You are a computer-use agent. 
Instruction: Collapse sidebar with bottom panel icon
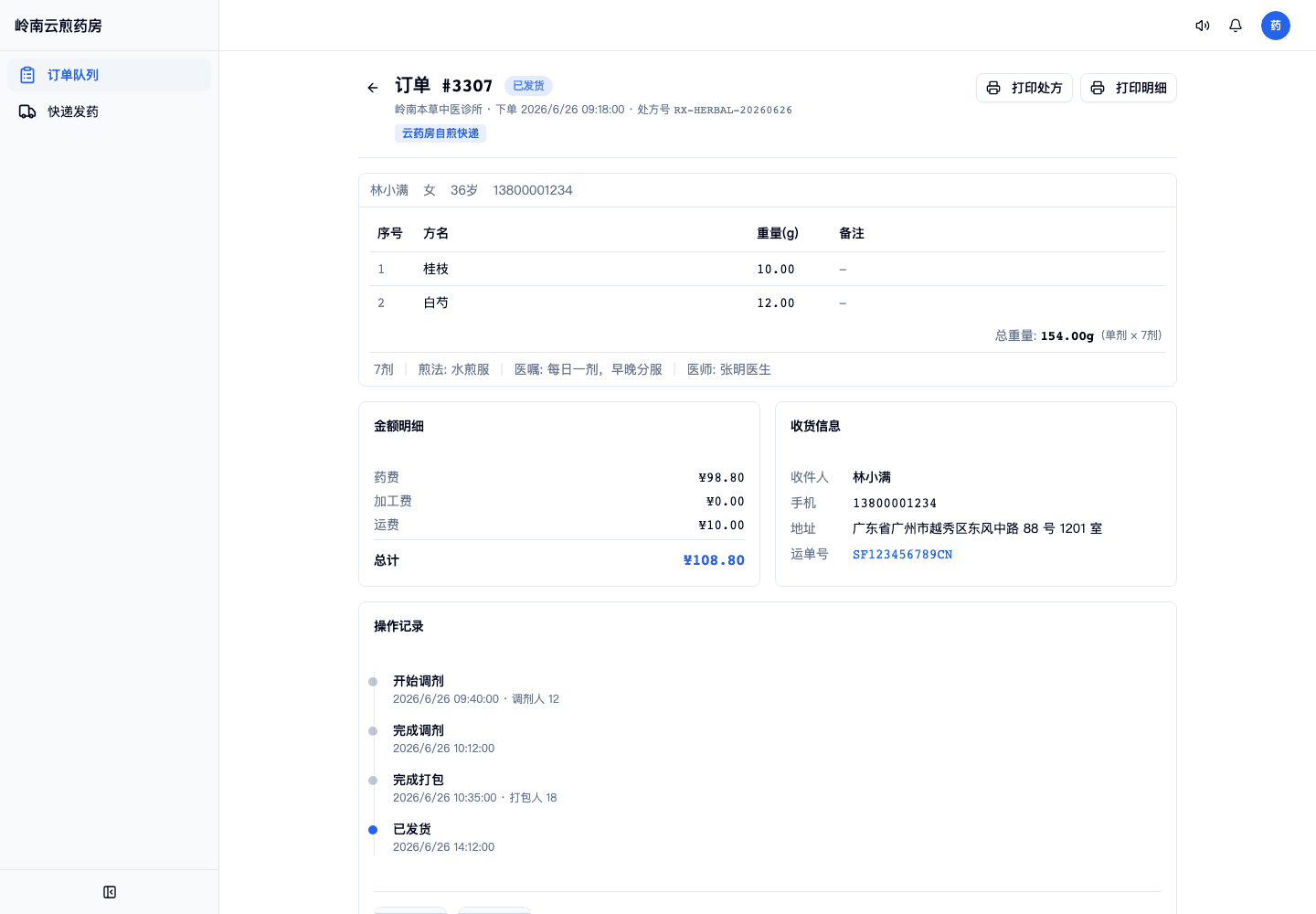pos(110,892)
